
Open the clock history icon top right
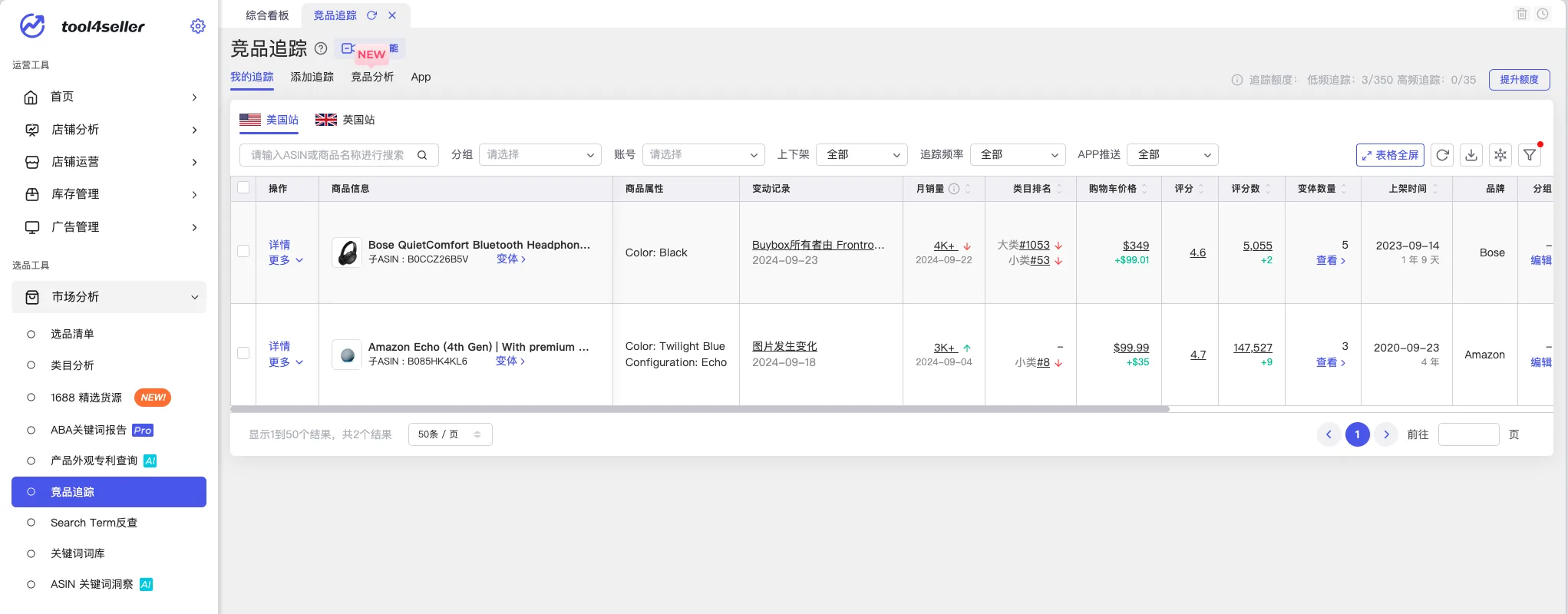pos(1543,14)
